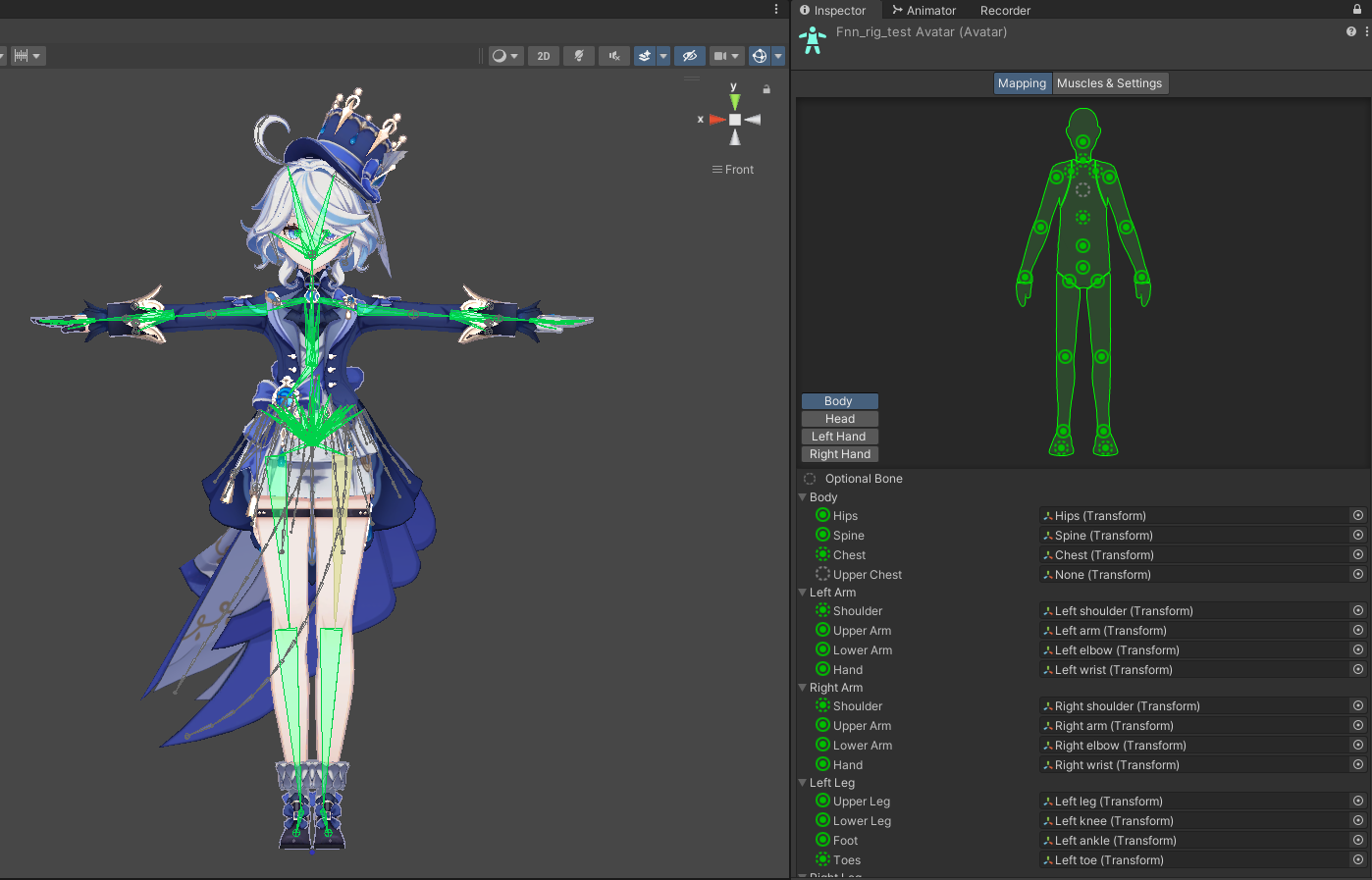Select the Head mapping button
Viewport: 1372px width, 880px height.
click(x=839, y=419)
